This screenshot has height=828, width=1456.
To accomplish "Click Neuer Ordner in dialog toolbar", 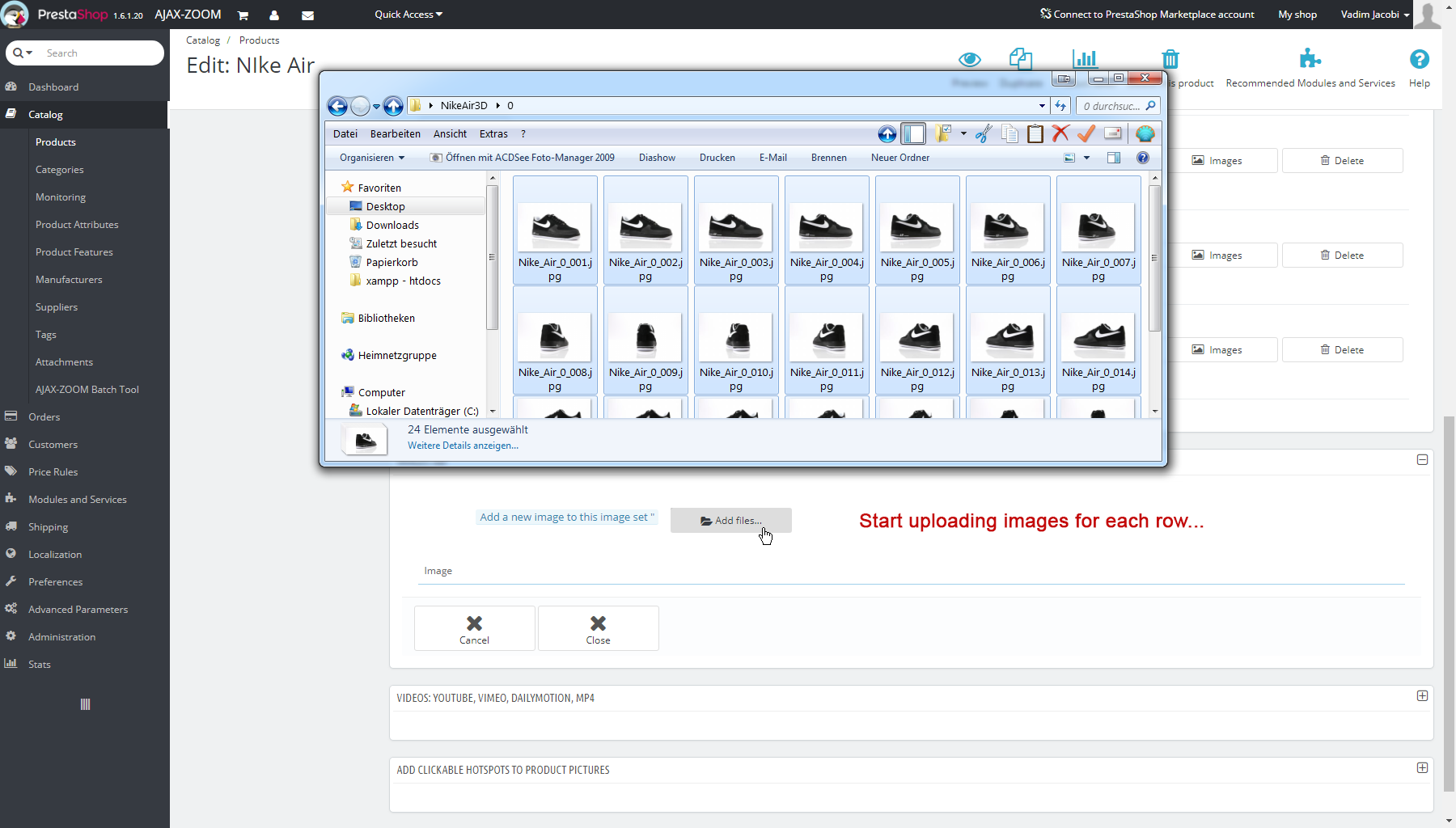I will point(900,158).
